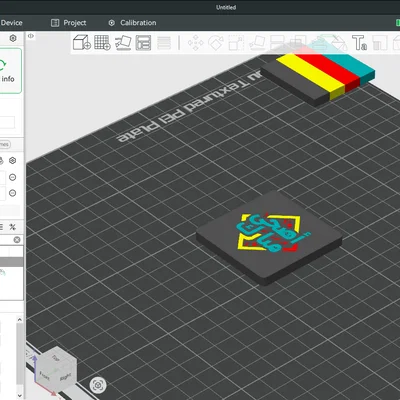
Task: Open printer settings gear at panel top
Action: coord(13,38)
